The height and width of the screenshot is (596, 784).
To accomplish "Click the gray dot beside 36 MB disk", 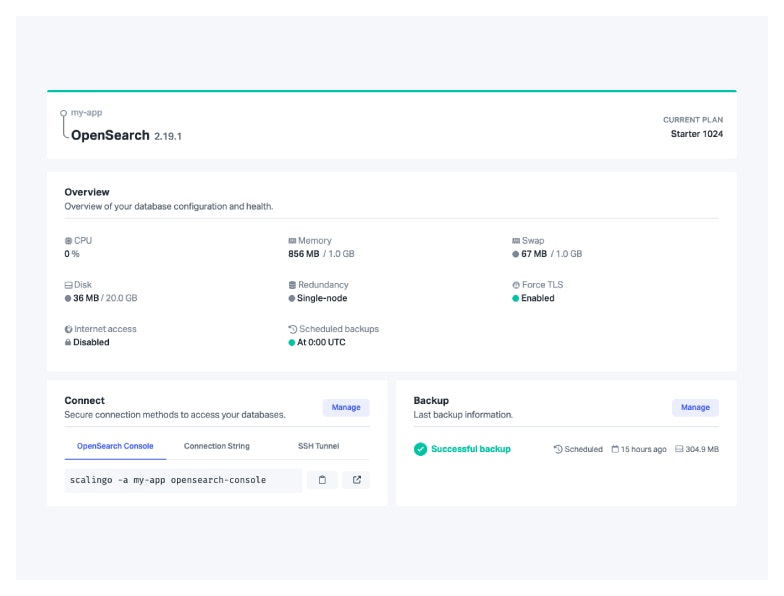I will click(x=68, y=298).
